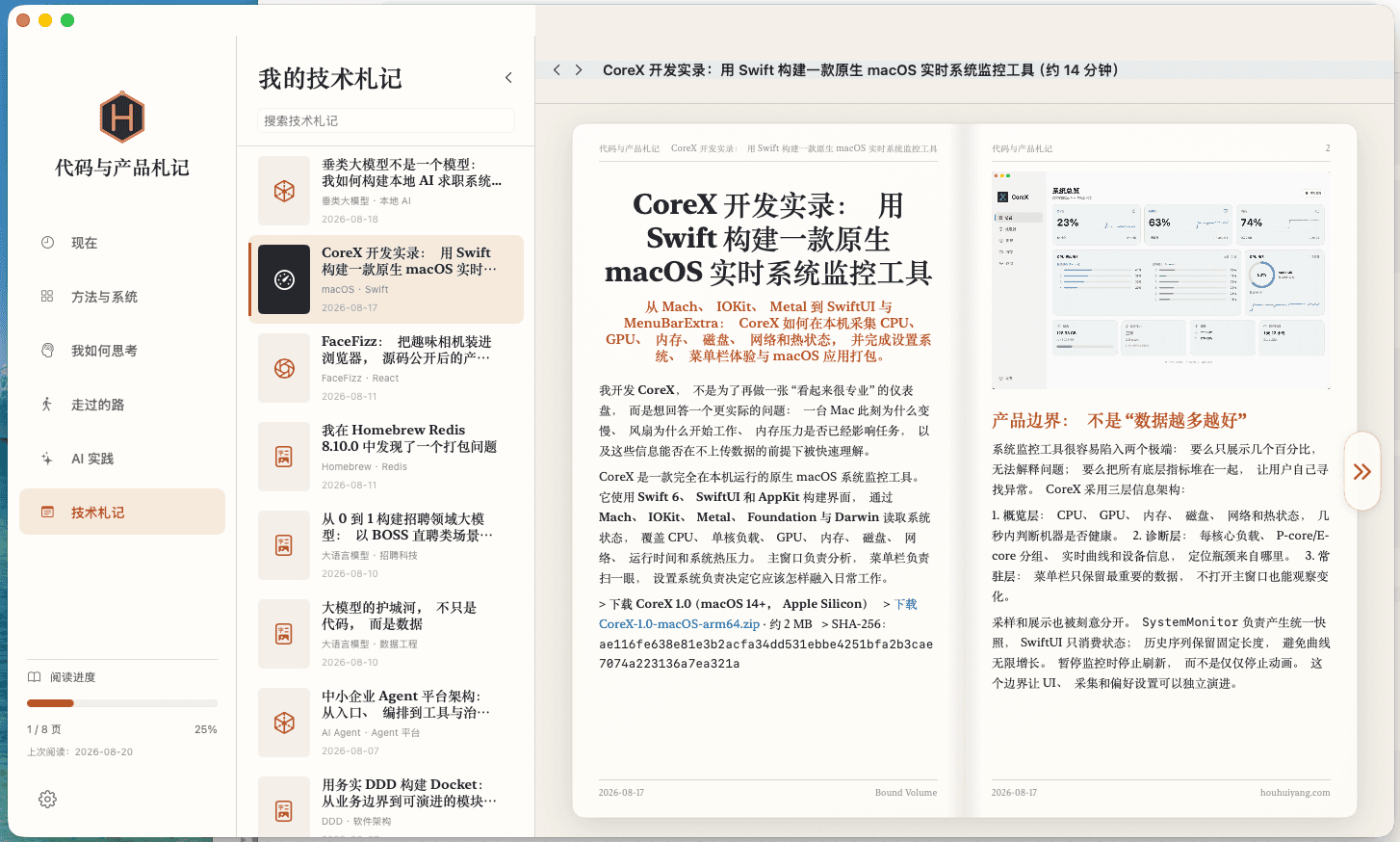Collapse the 我的技术札记 list panel
This screenshot has height=842, width=1400.
click(508, 78)
